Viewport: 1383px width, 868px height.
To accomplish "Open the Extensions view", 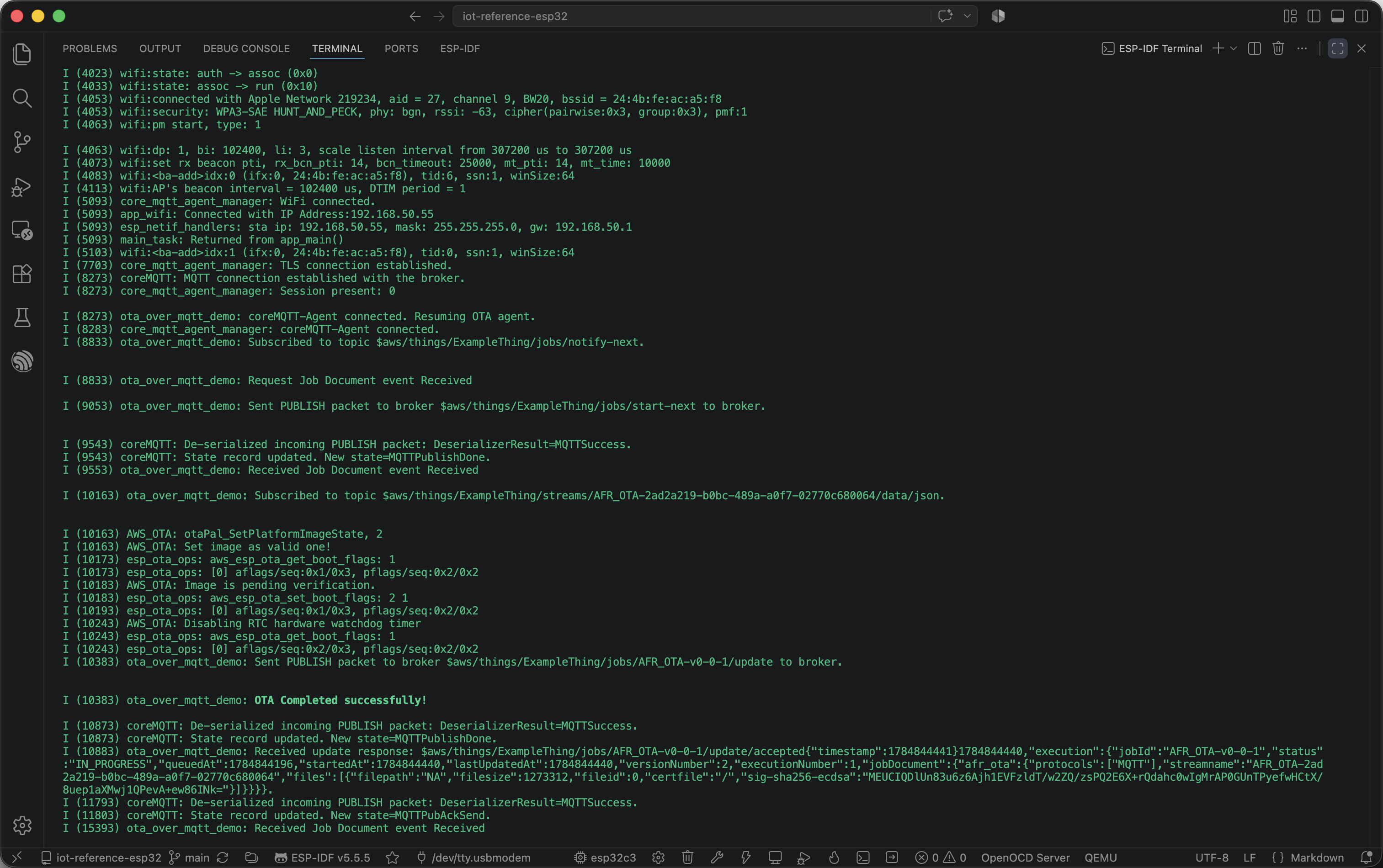I will [x=22, y=274].
